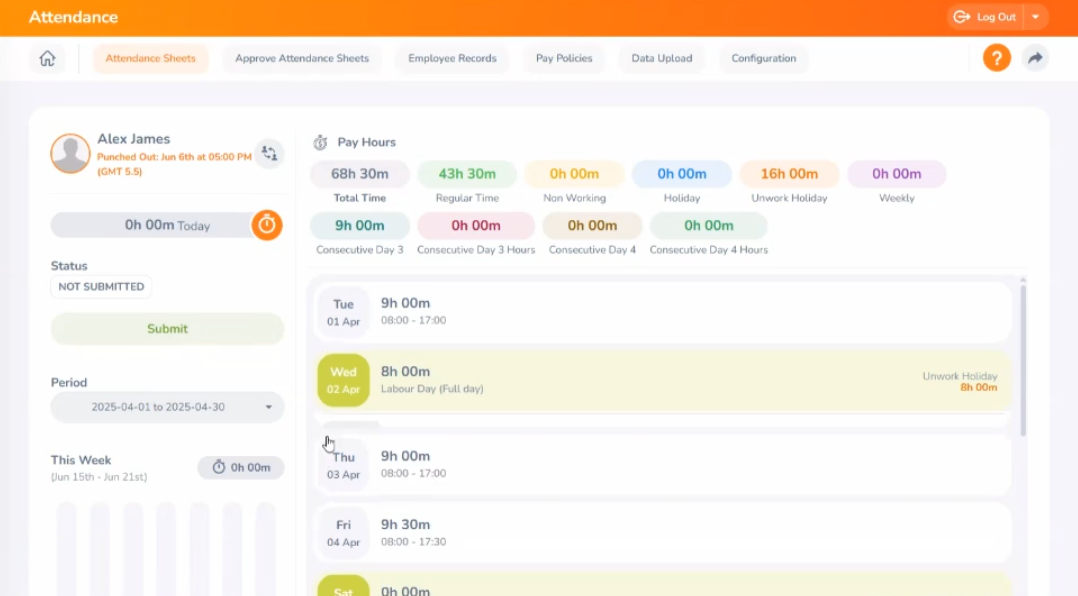Image resolution: width=1078 pixels, height=596 pixels.
Task: Click the 08:00 - 17:30 time range
Action: [413, 542]
